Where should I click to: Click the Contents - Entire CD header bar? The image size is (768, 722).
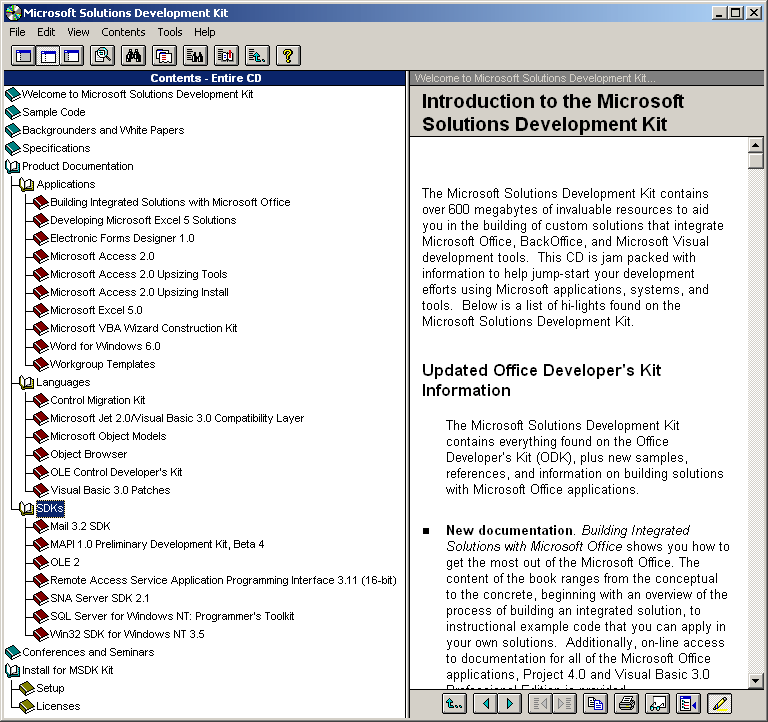point(205,78)
